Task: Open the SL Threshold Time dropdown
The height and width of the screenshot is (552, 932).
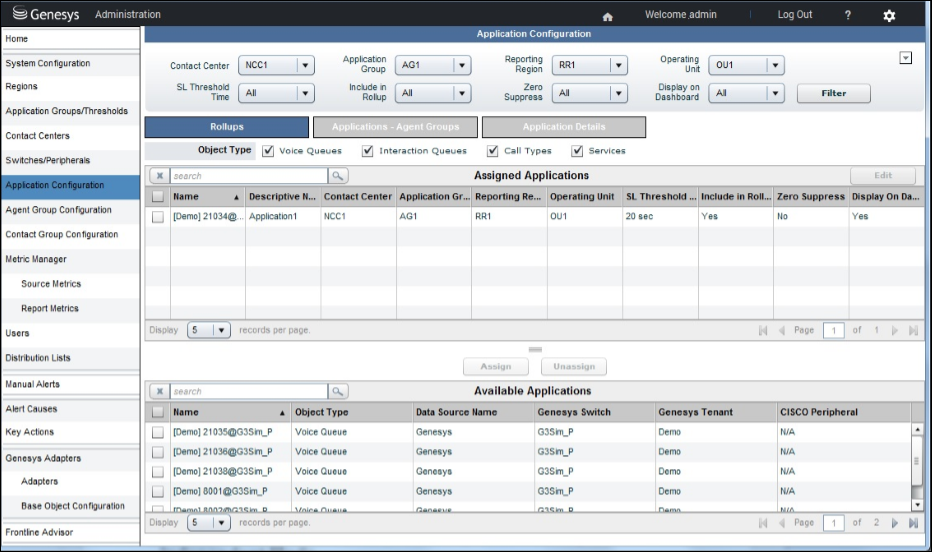Action: tap(276, 93)
